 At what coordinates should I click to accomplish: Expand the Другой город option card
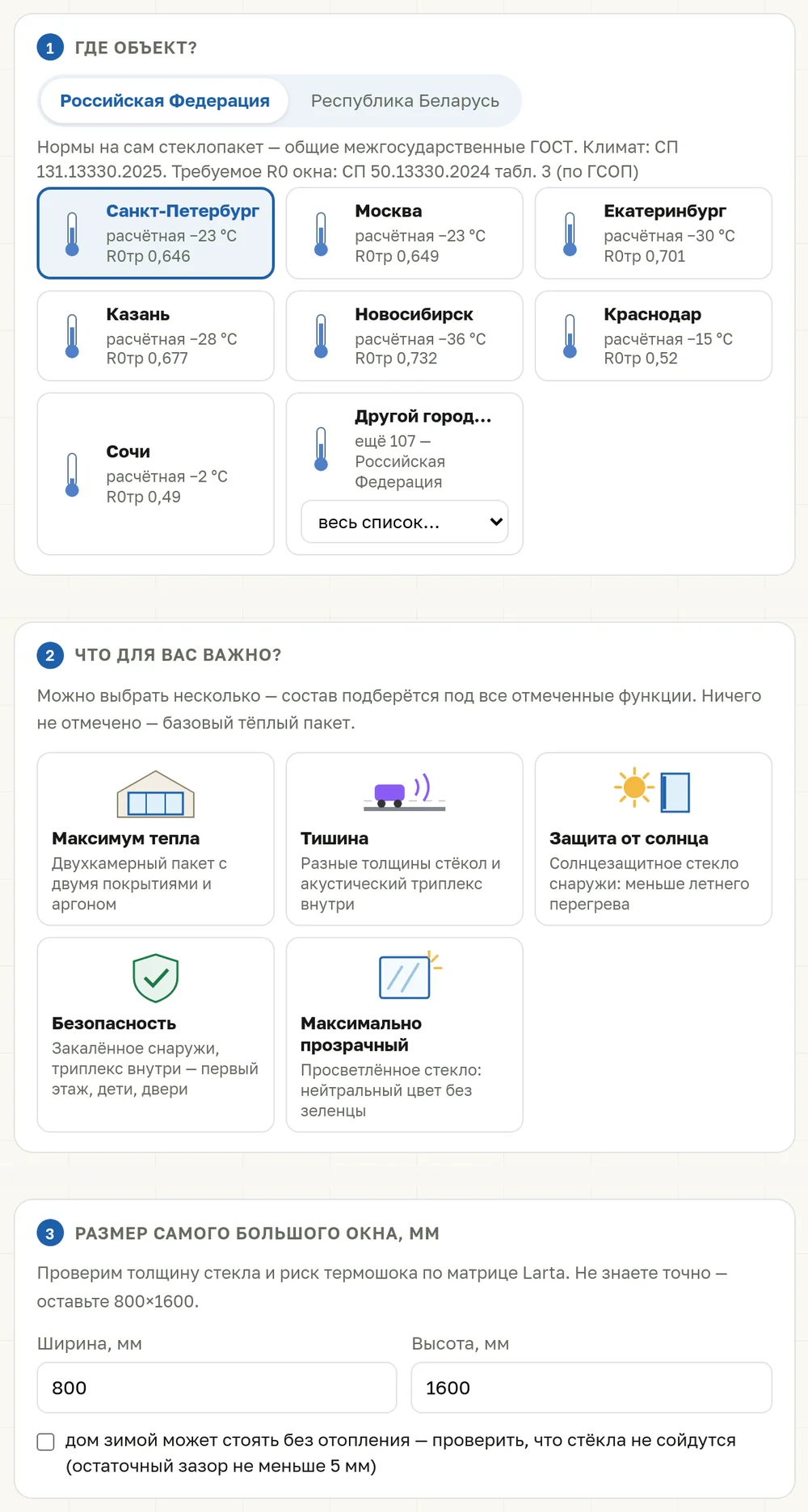pyautogui.click(x=405, y=473)
